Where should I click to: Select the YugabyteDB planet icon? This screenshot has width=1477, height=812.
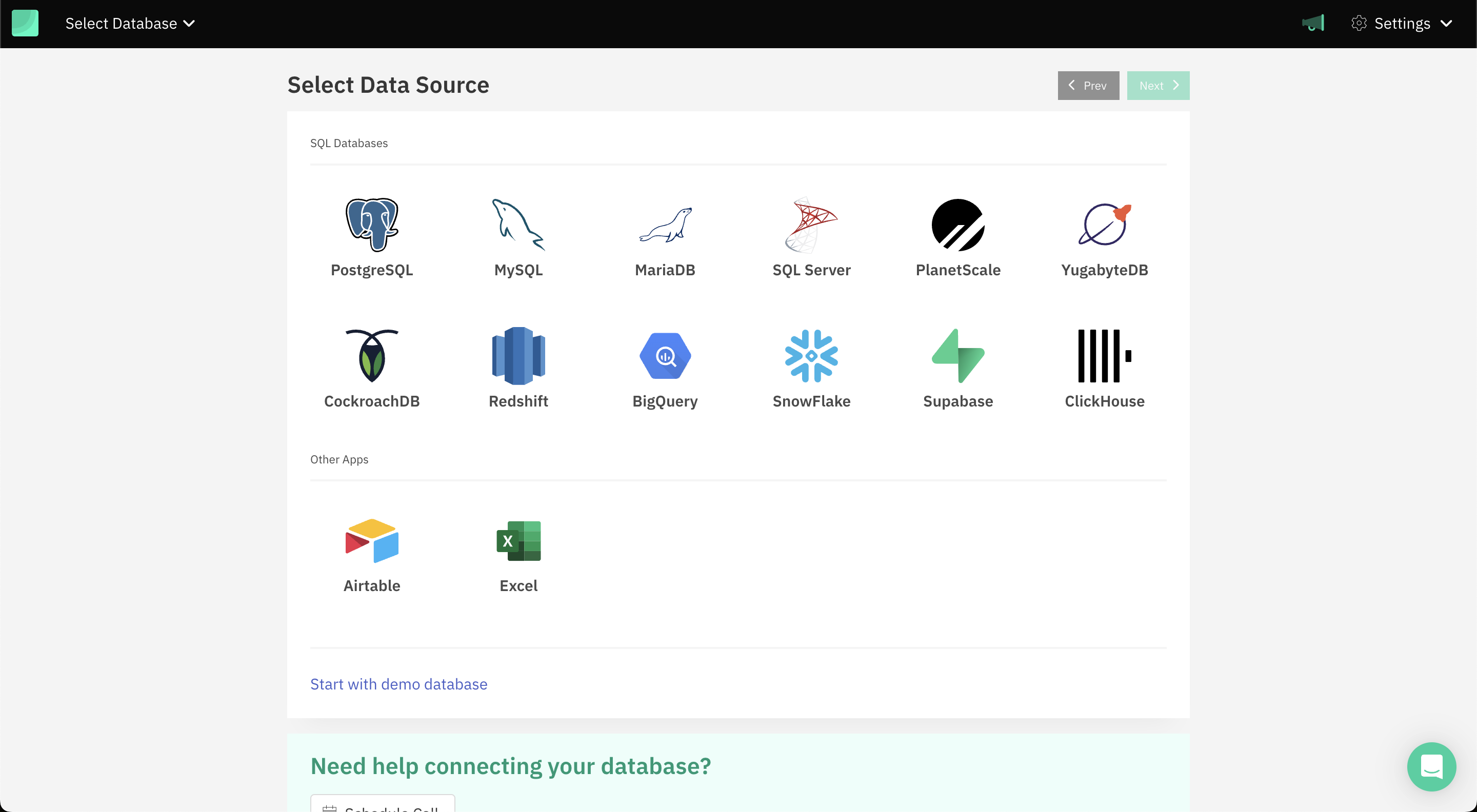[x=1104, y=225]
